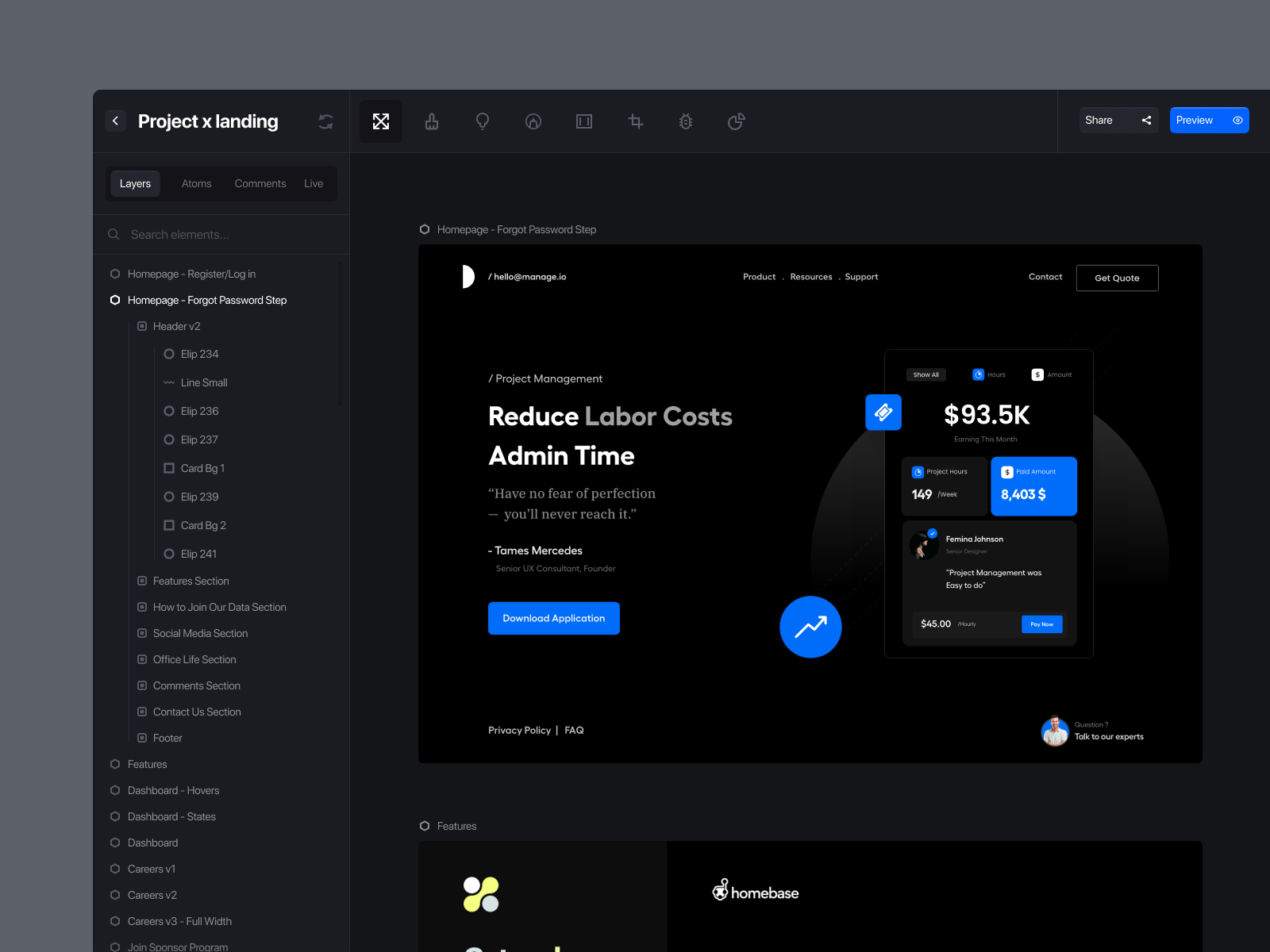Select the crop tool icon

click(635, 121)
